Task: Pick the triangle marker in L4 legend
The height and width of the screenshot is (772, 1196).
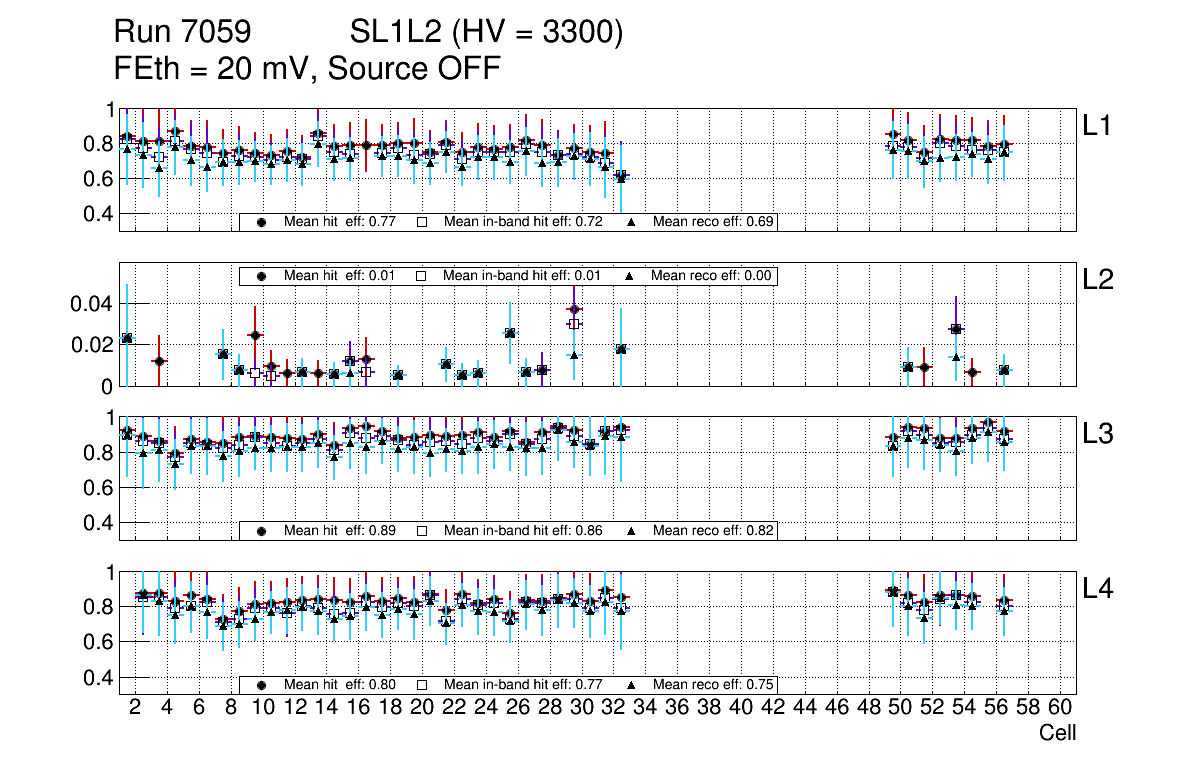Action: tap(632, 685)
